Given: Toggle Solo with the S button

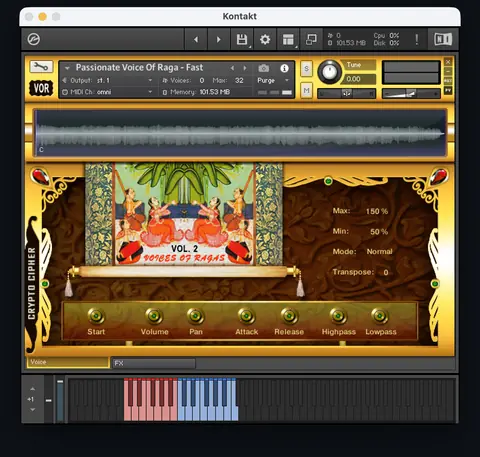Looking at the screenshot, I should click(306, 69).
